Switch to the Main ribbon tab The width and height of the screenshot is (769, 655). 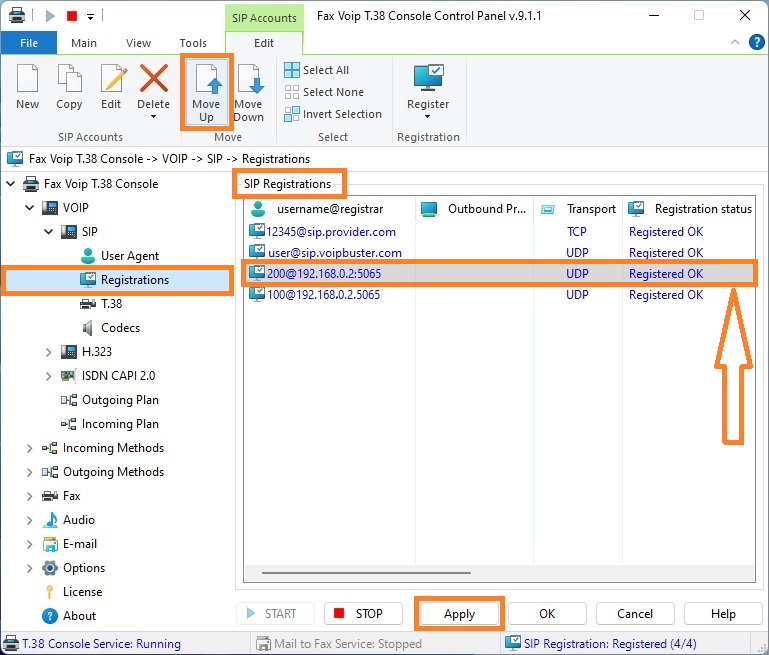tap(84, 43)
